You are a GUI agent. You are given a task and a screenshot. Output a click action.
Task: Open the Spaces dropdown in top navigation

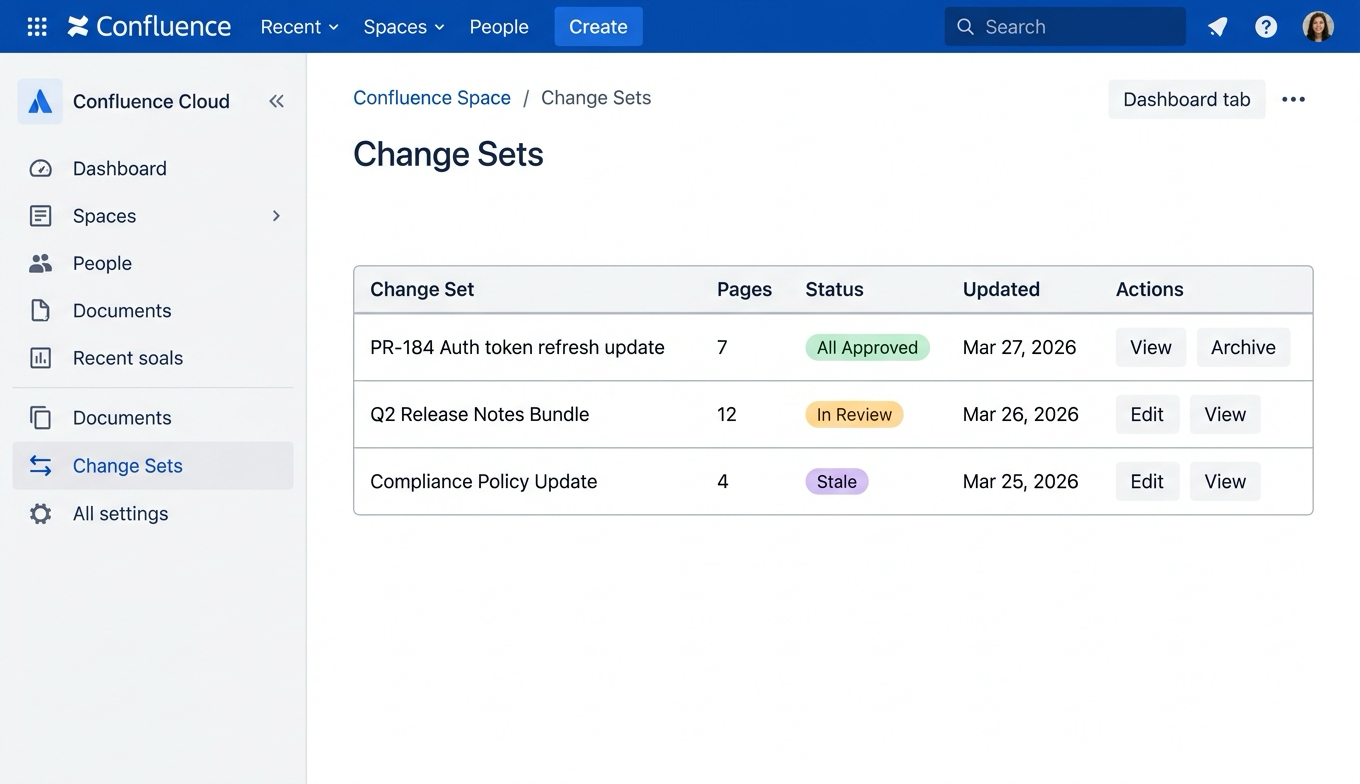coord(403,27)
